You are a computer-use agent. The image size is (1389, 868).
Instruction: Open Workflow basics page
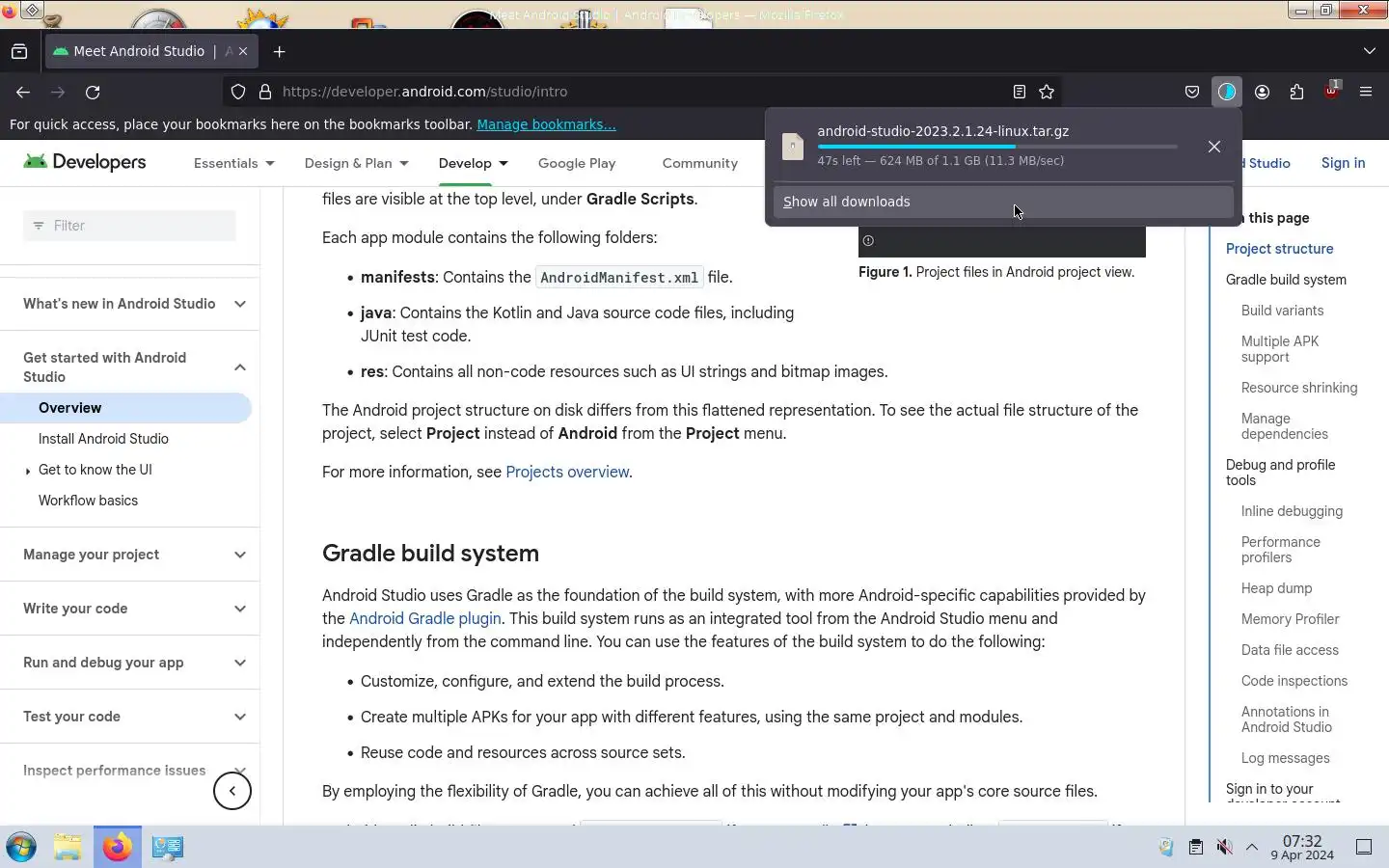click(x=88, y=501)
